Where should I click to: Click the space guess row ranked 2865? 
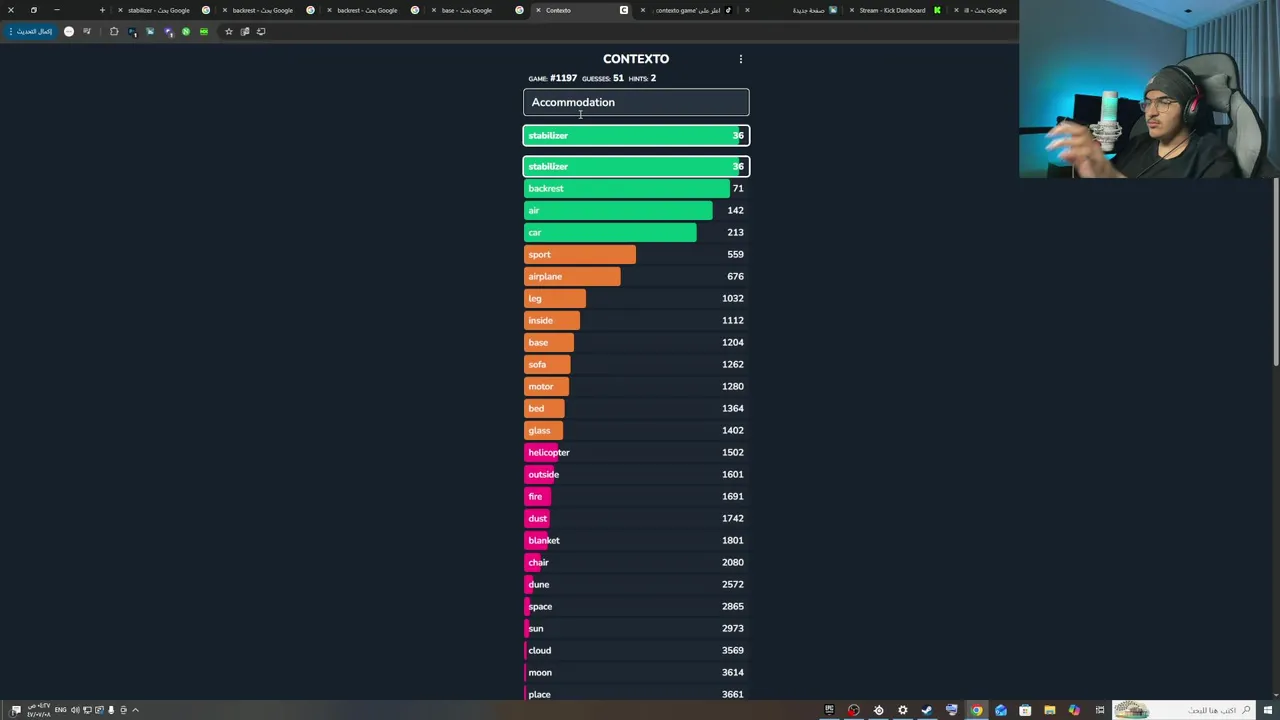tap(636, 606)
